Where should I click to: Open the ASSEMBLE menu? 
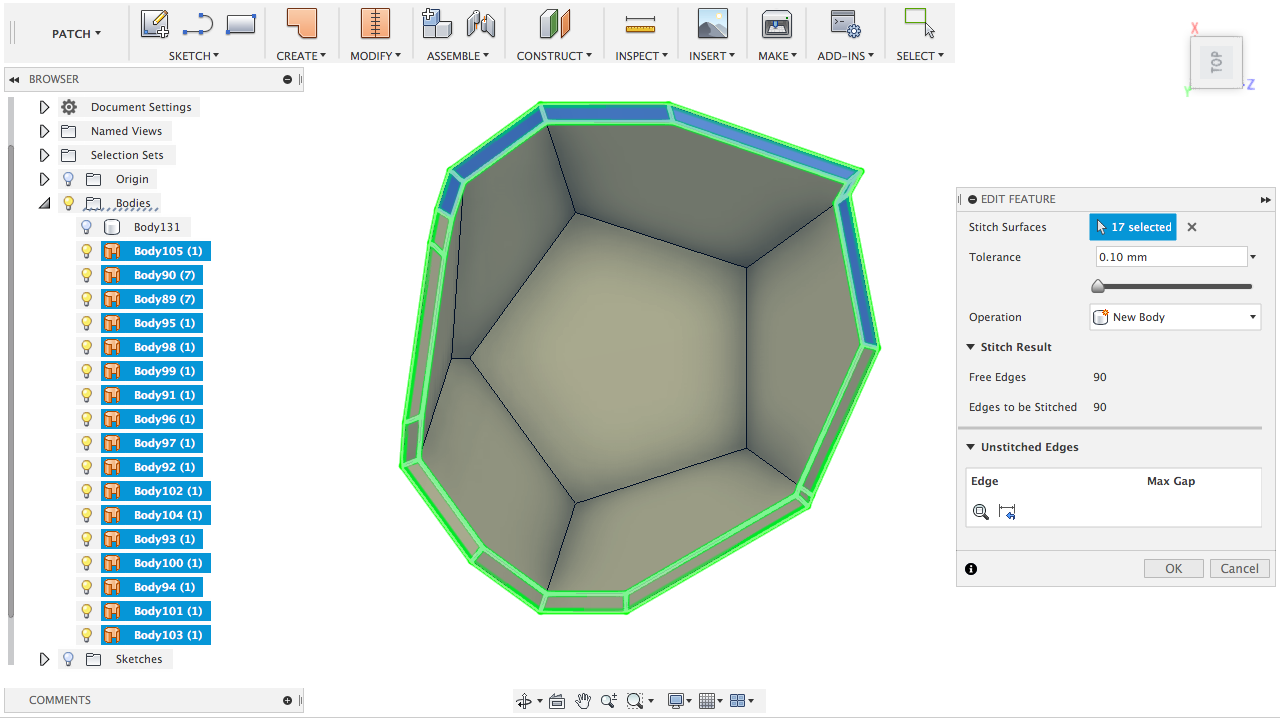[458, 56]
